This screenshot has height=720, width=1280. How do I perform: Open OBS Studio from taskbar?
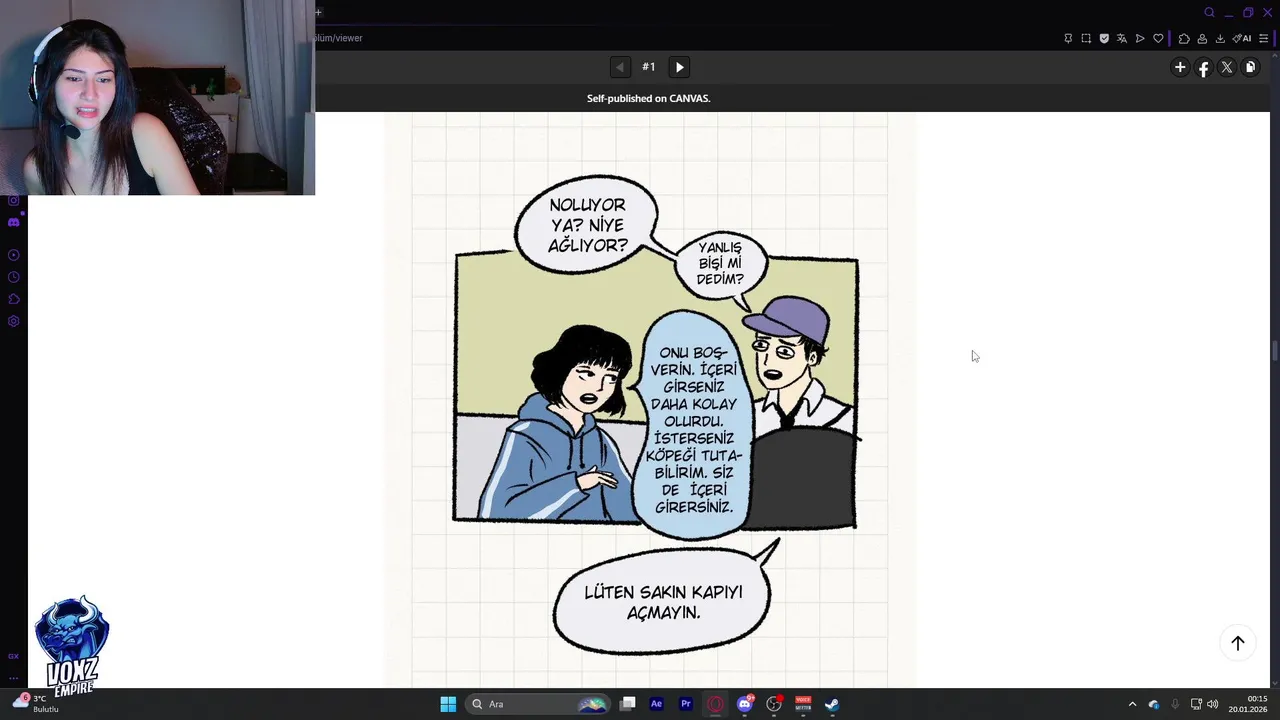[774, 704]
